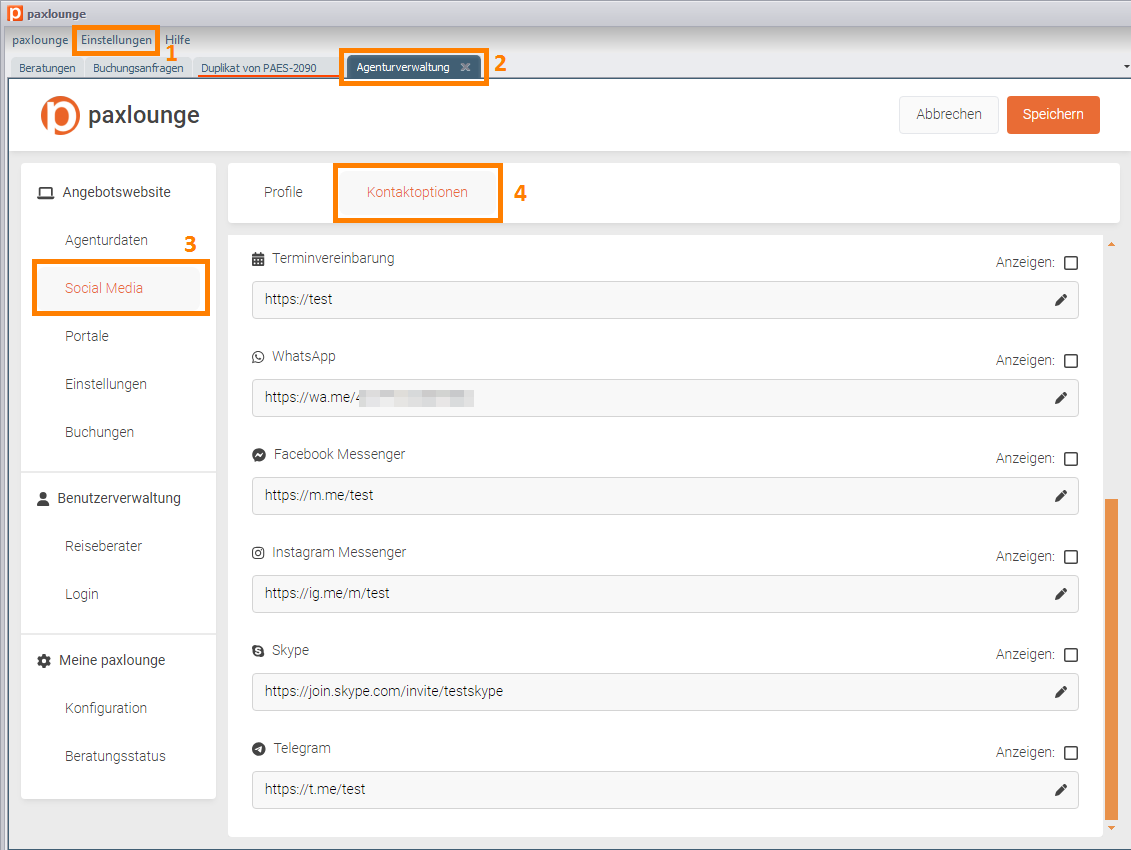This screenshot has height=850, width=1131.
Task: Click the gear icon beside Meine paxlounge
Action: tap(44, 661)
